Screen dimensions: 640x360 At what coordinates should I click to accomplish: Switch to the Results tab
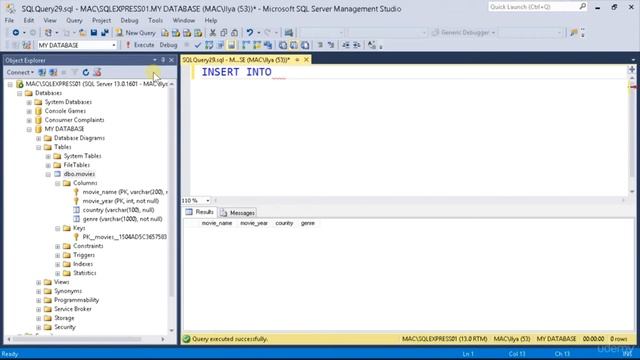tap(200, 212)
